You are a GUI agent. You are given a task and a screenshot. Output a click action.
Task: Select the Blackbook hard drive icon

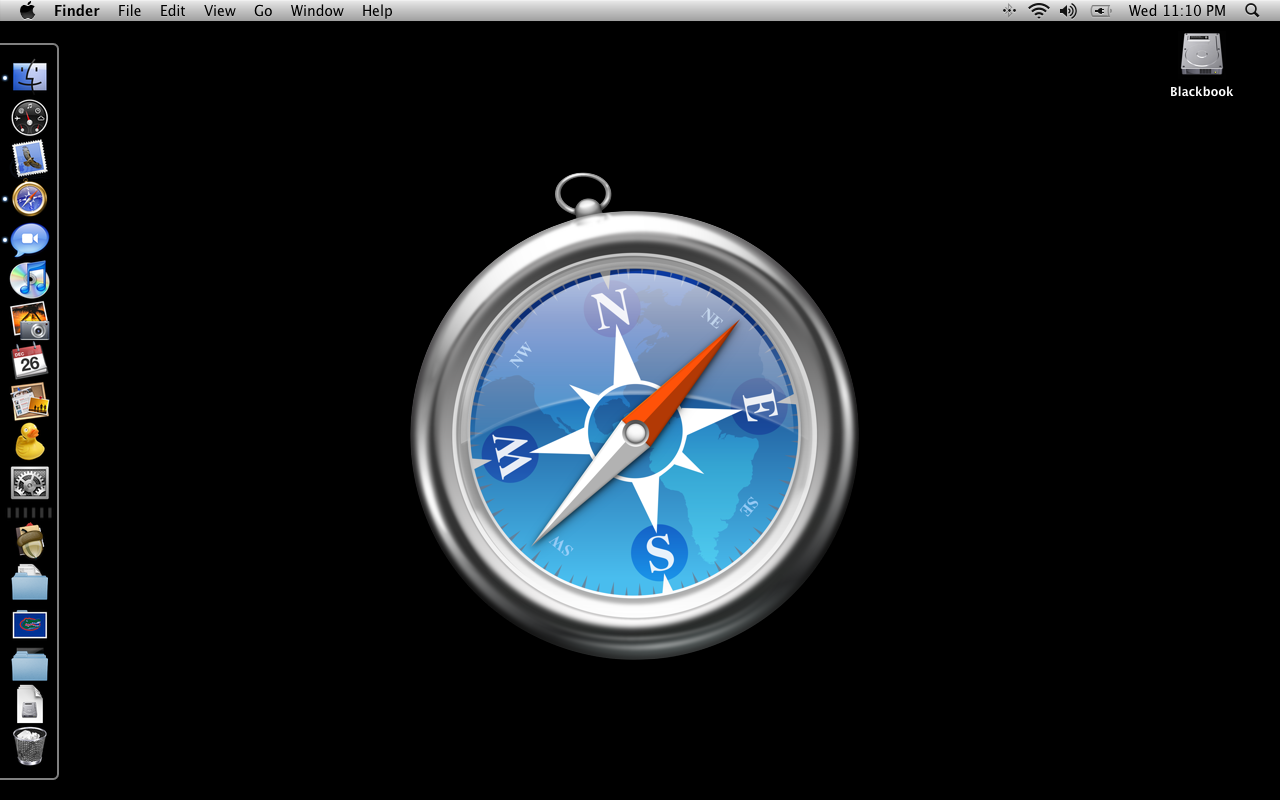click(1202, 55)
